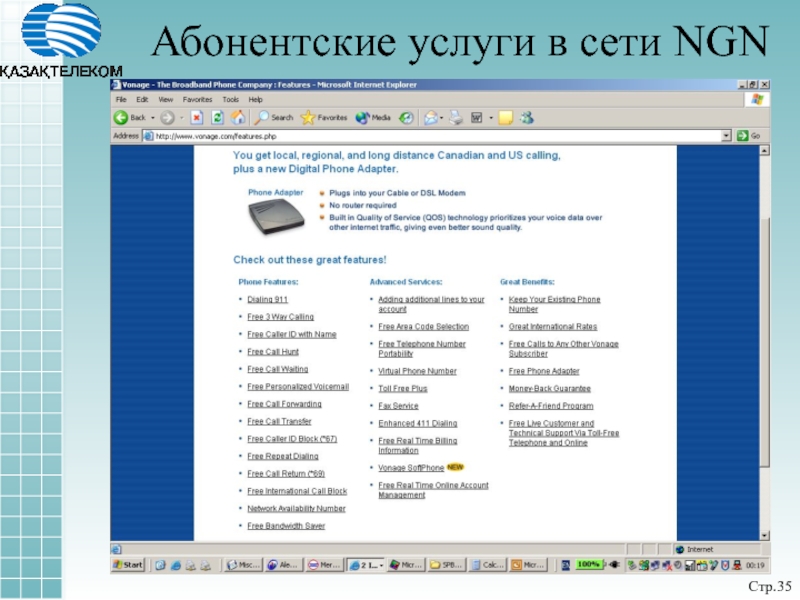Open Free Caller ID with Name link
The height and width of the screenshot is (600, 800).
pyautogui.click(x=292, y=334)
